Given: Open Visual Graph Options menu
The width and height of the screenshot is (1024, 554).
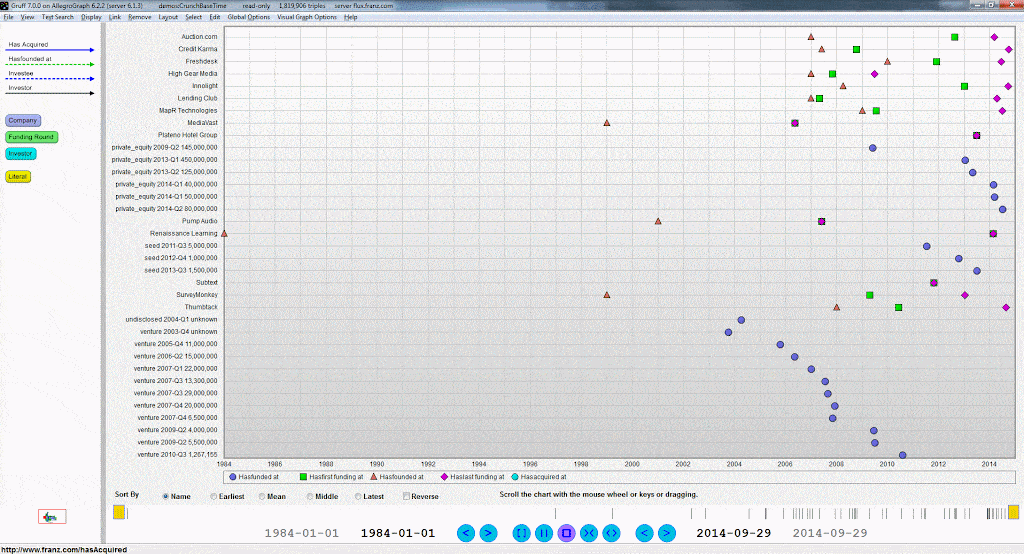Looking at the screenshot, I should 307,17.
